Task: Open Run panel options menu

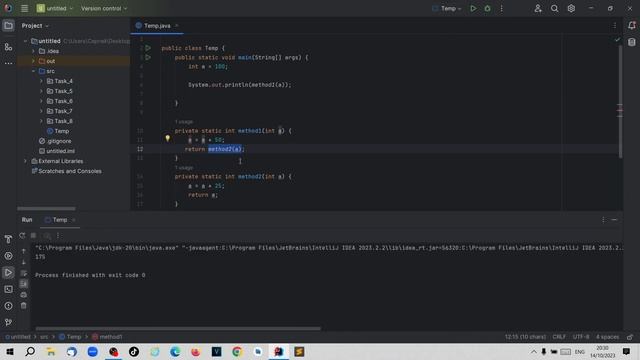Action: (603, 220)
